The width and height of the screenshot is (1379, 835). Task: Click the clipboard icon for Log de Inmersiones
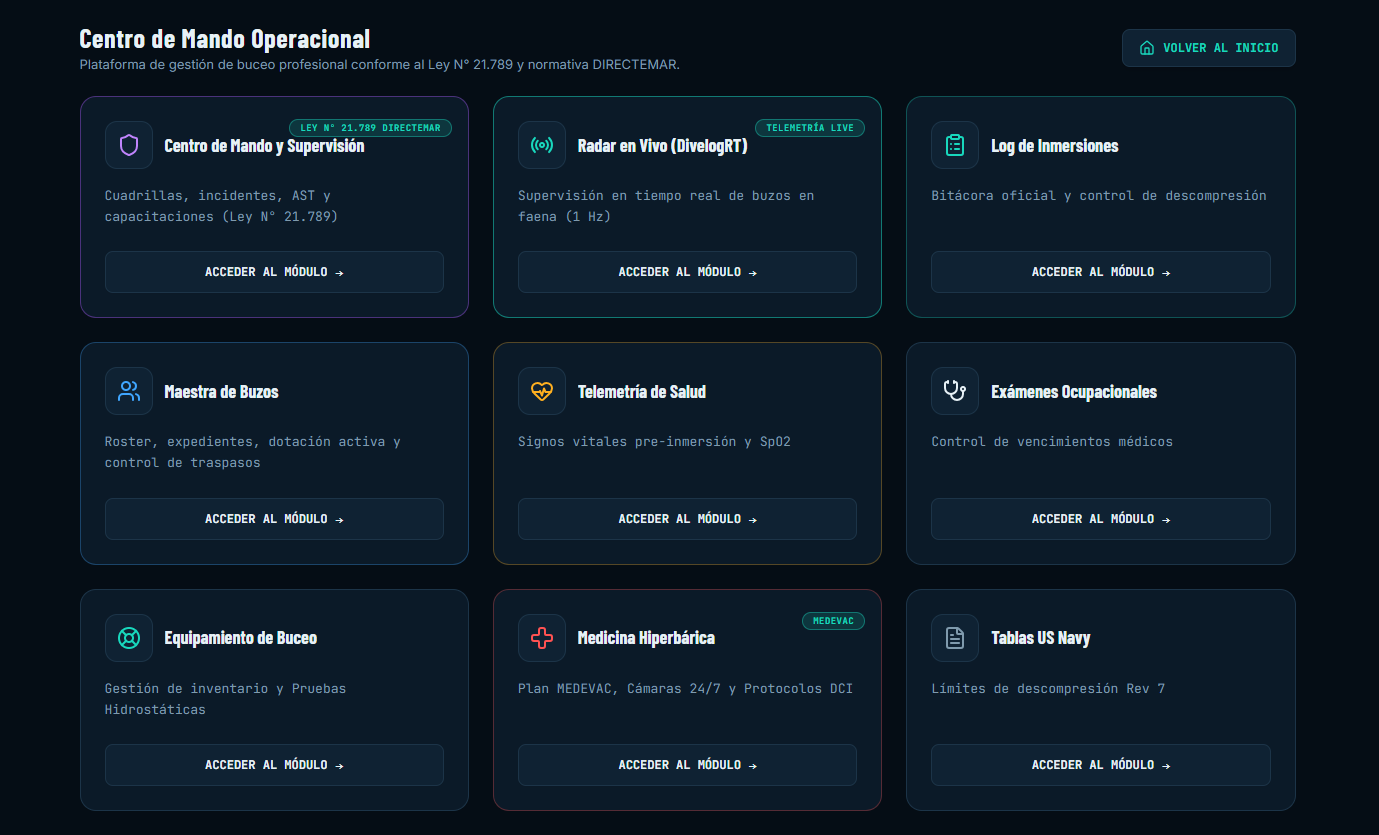(955, 145)
